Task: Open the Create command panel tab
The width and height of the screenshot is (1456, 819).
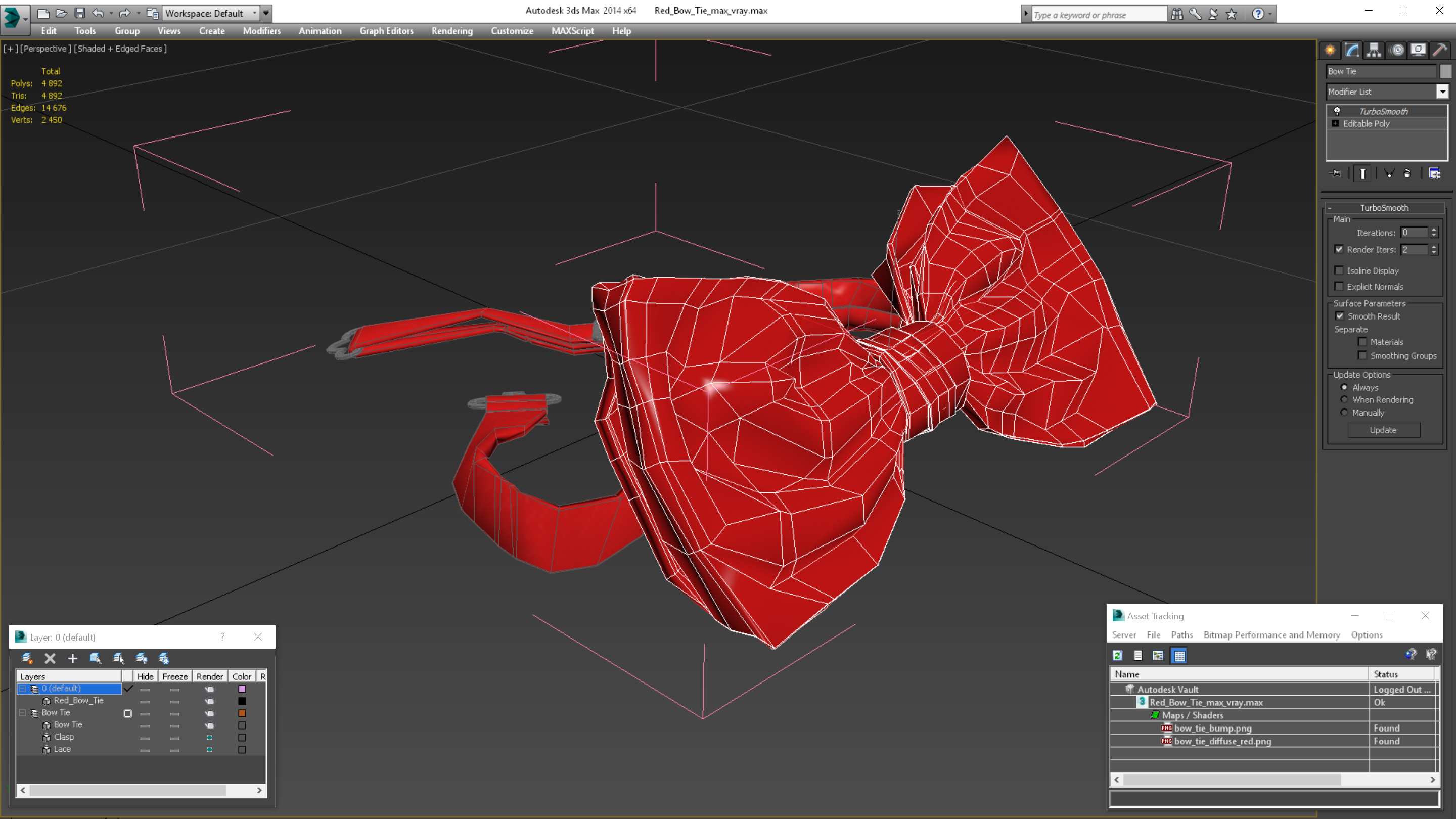Action: click(1330, 51)
